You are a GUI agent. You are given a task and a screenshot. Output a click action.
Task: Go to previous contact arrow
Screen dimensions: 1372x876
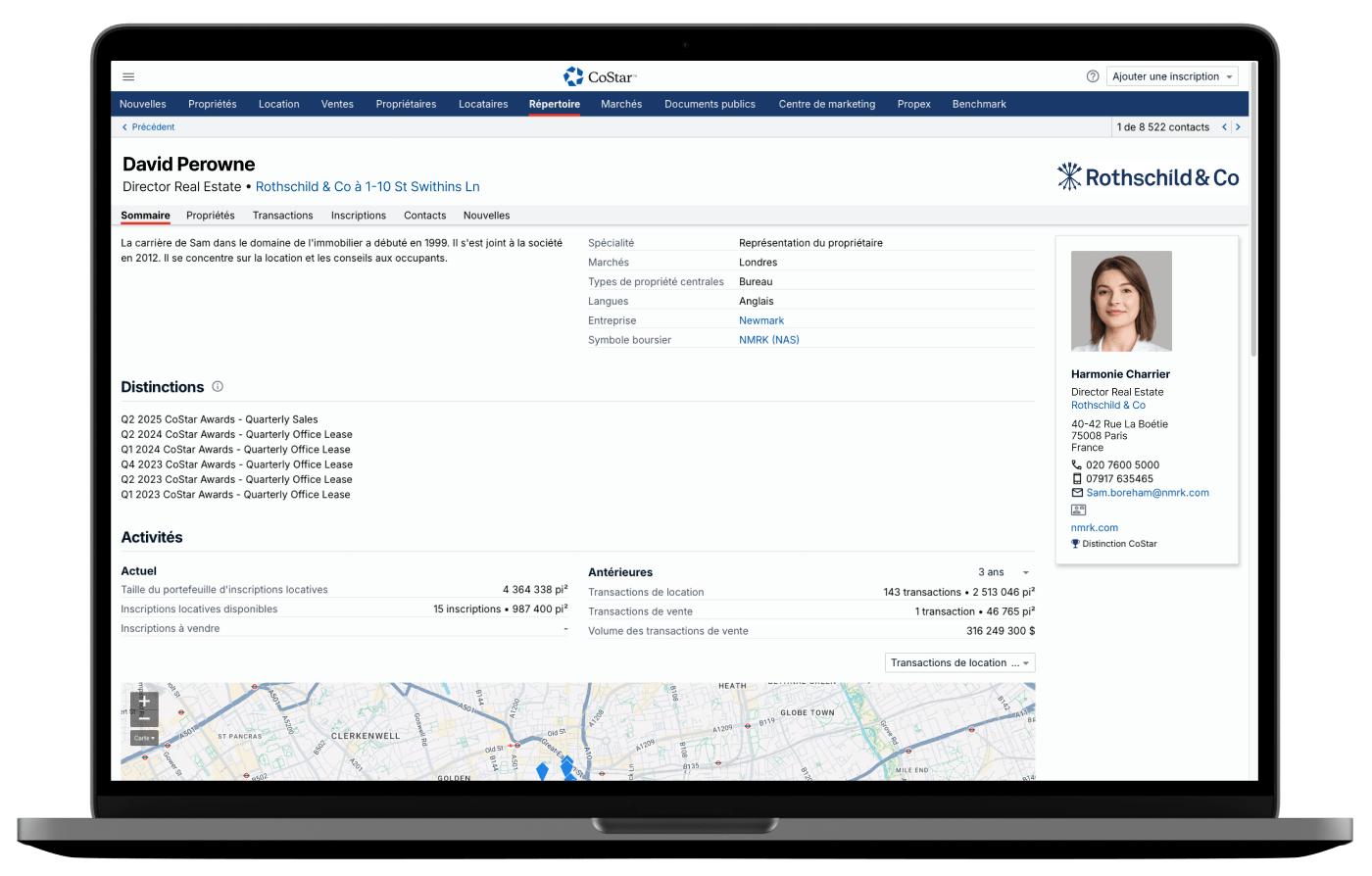pos(1224,127)
